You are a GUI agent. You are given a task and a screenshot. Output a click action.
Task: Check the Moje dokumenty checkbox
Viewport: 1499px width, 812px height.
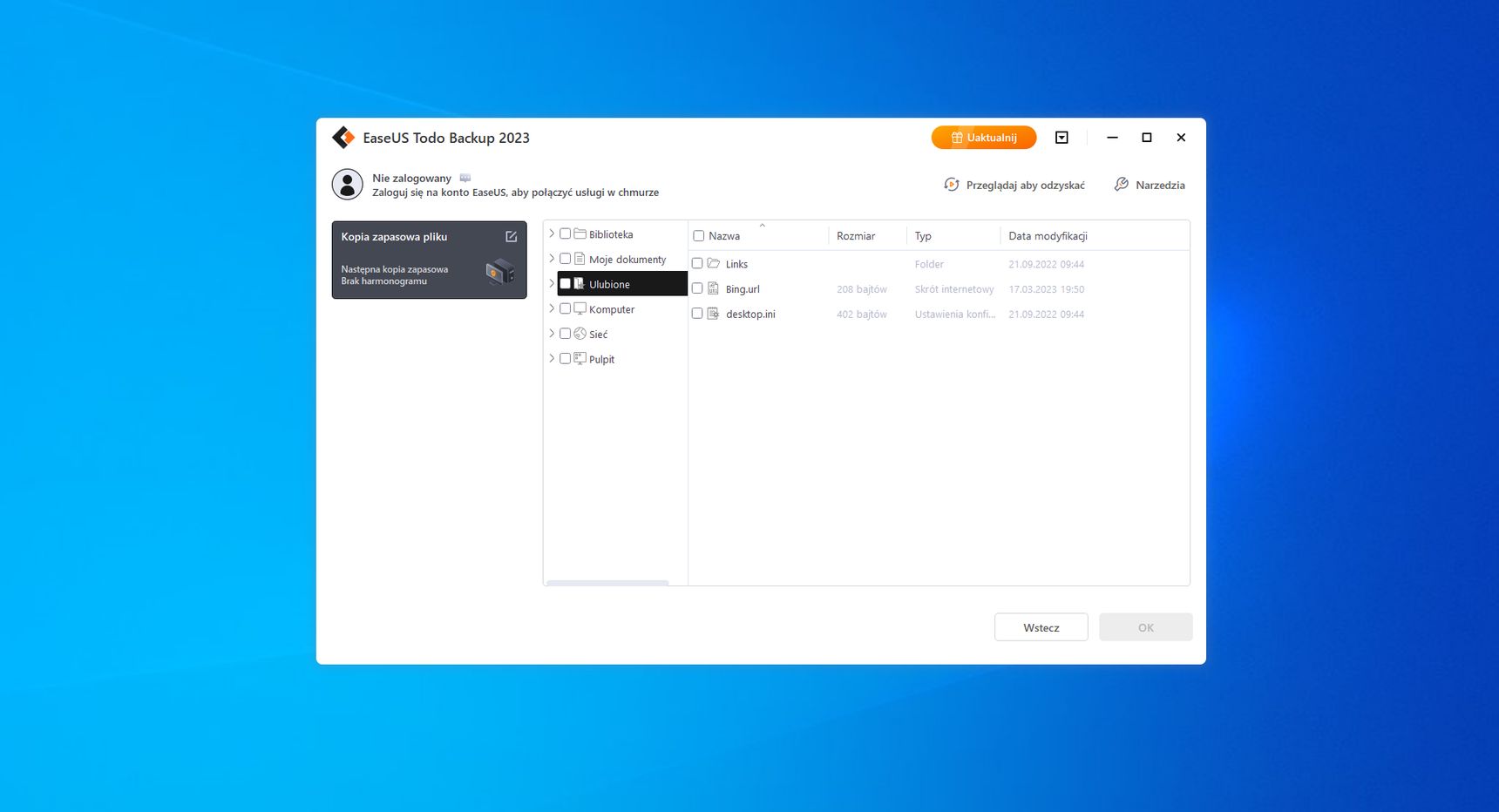coord(565,259)
